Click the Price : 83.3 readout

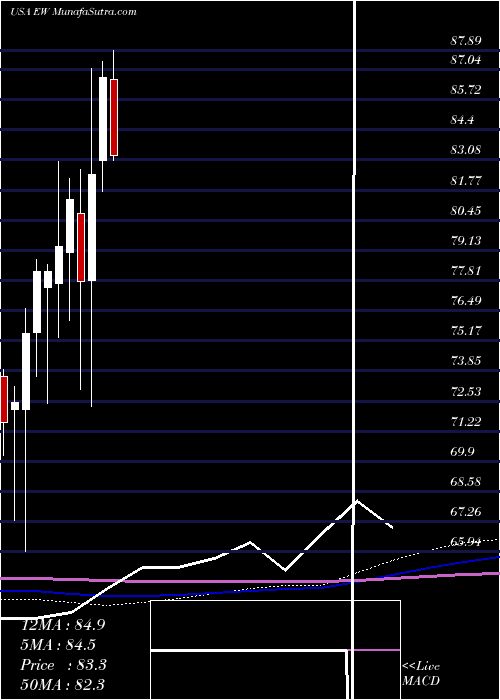[63, 665]
